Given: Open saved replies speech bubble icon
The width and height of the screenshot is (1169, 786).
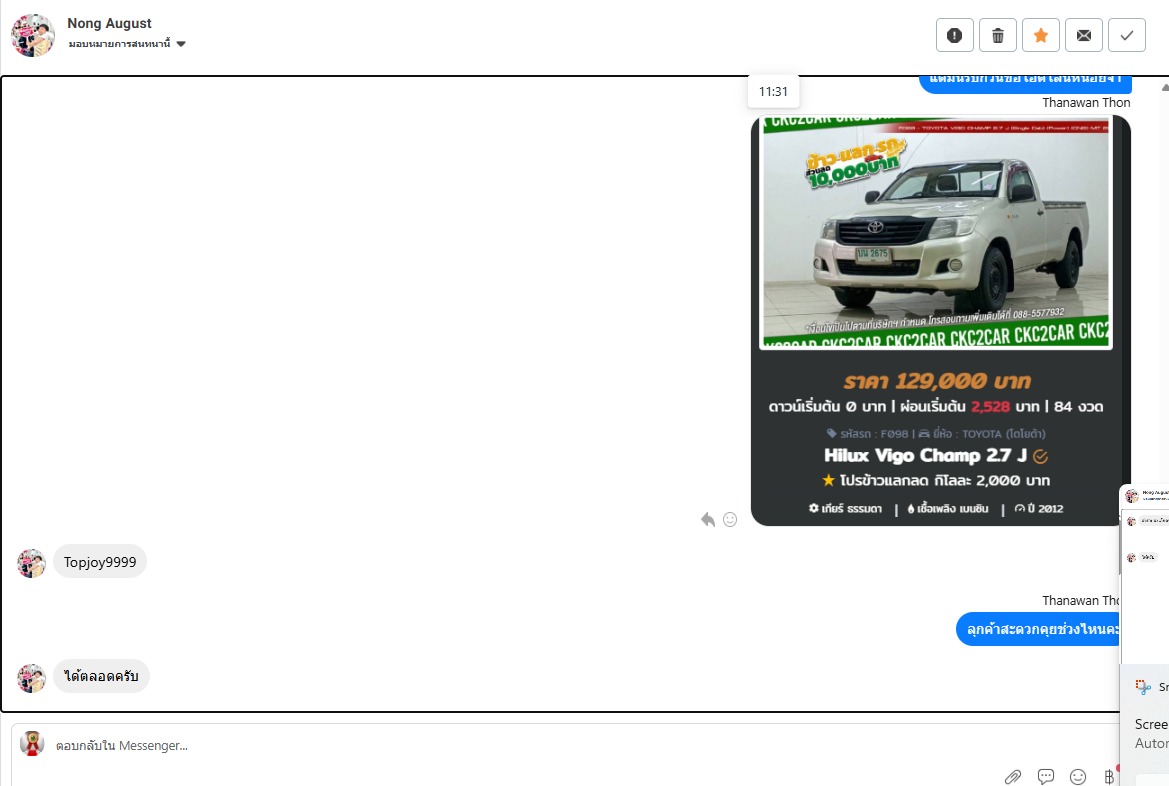Looking at the screenshot, I should point(1046,777).
